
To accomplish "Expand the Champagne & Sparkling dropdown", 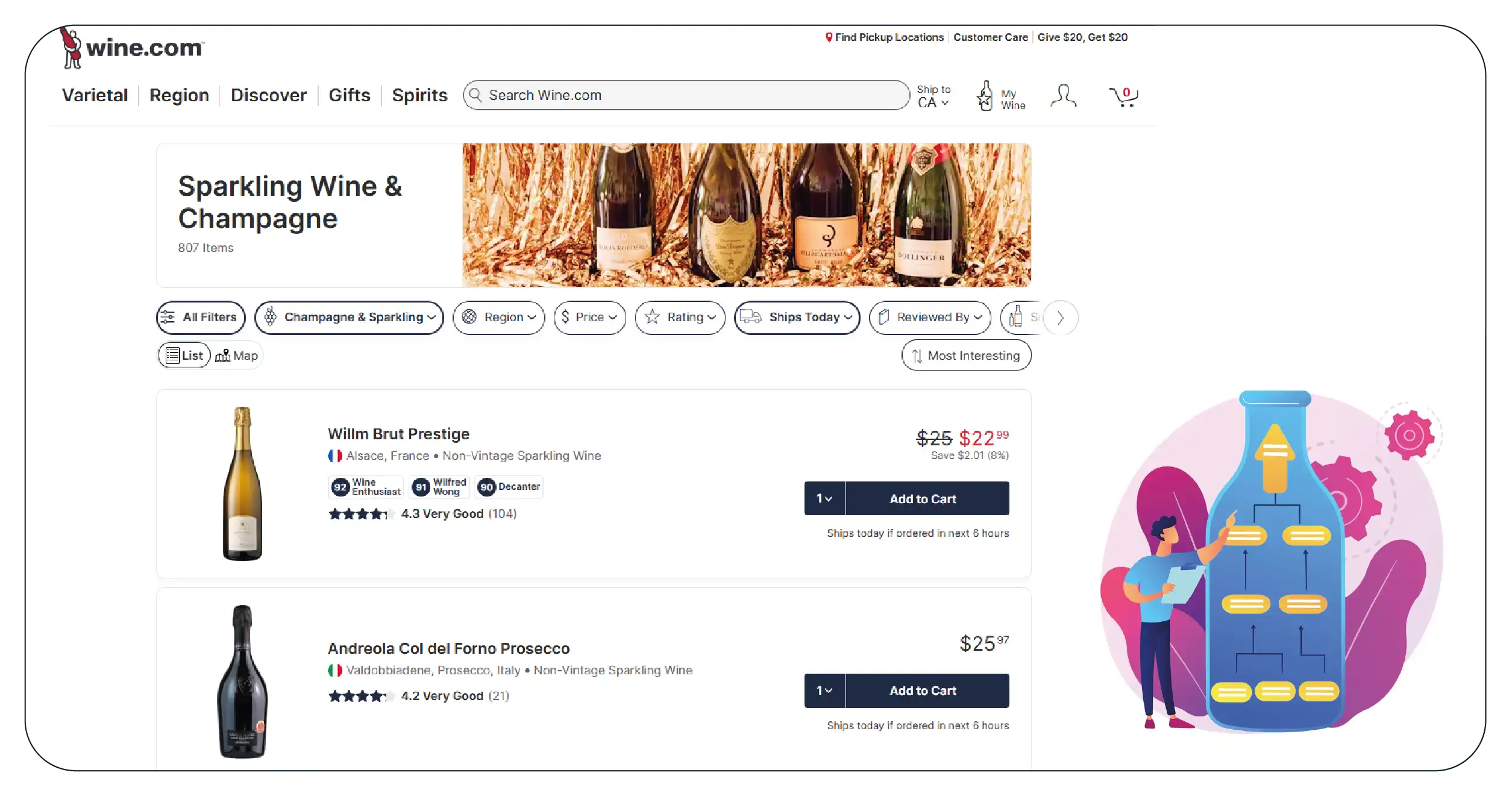I will click(x=349, y=318).
